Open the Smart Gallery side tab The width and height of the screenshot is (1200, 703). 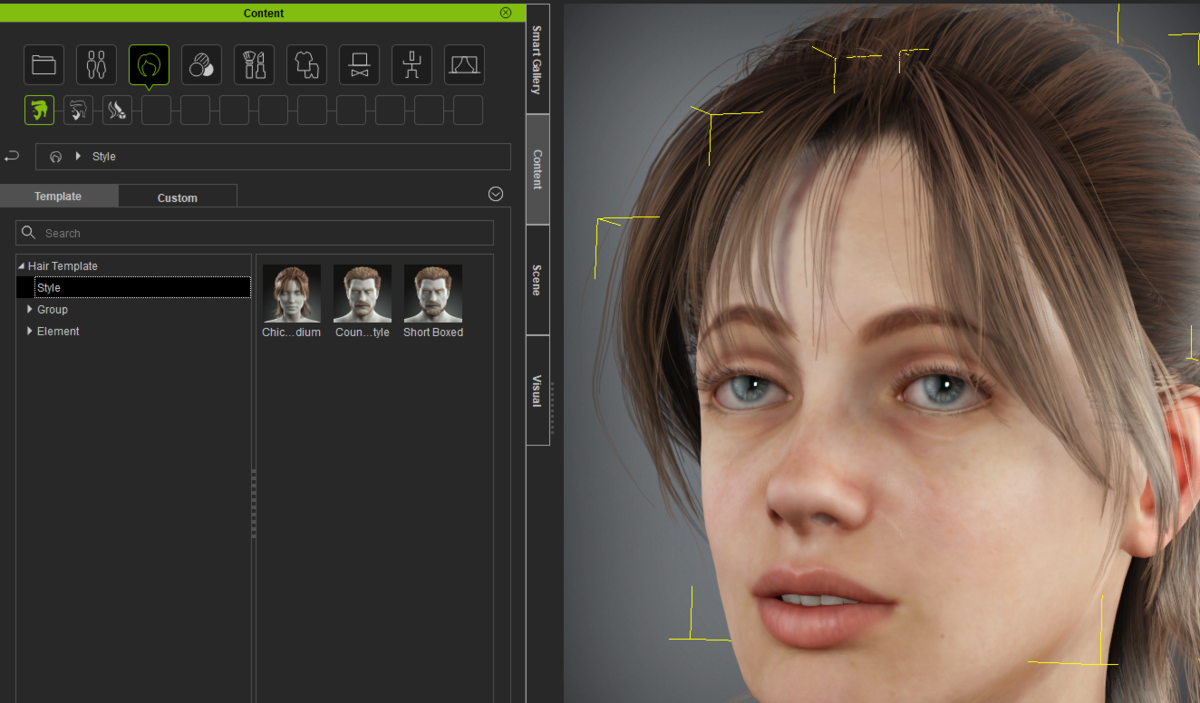click(537, 59)
